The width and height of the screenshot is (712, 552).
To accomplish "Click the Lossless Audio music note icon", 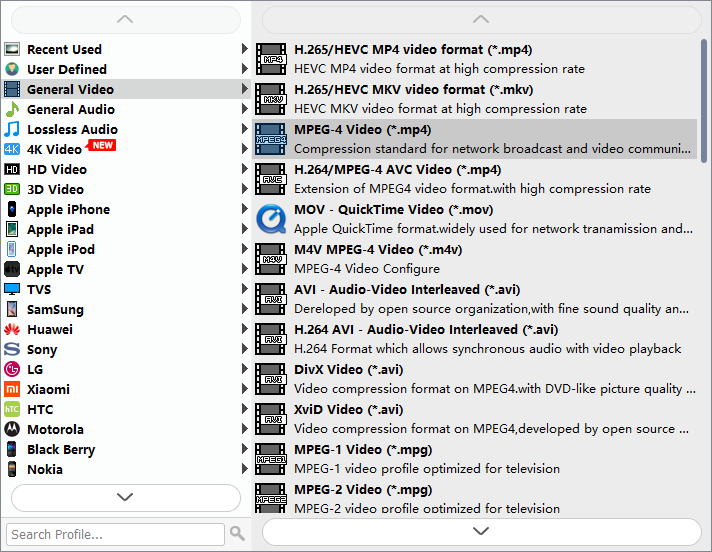I will pos(12,129).
